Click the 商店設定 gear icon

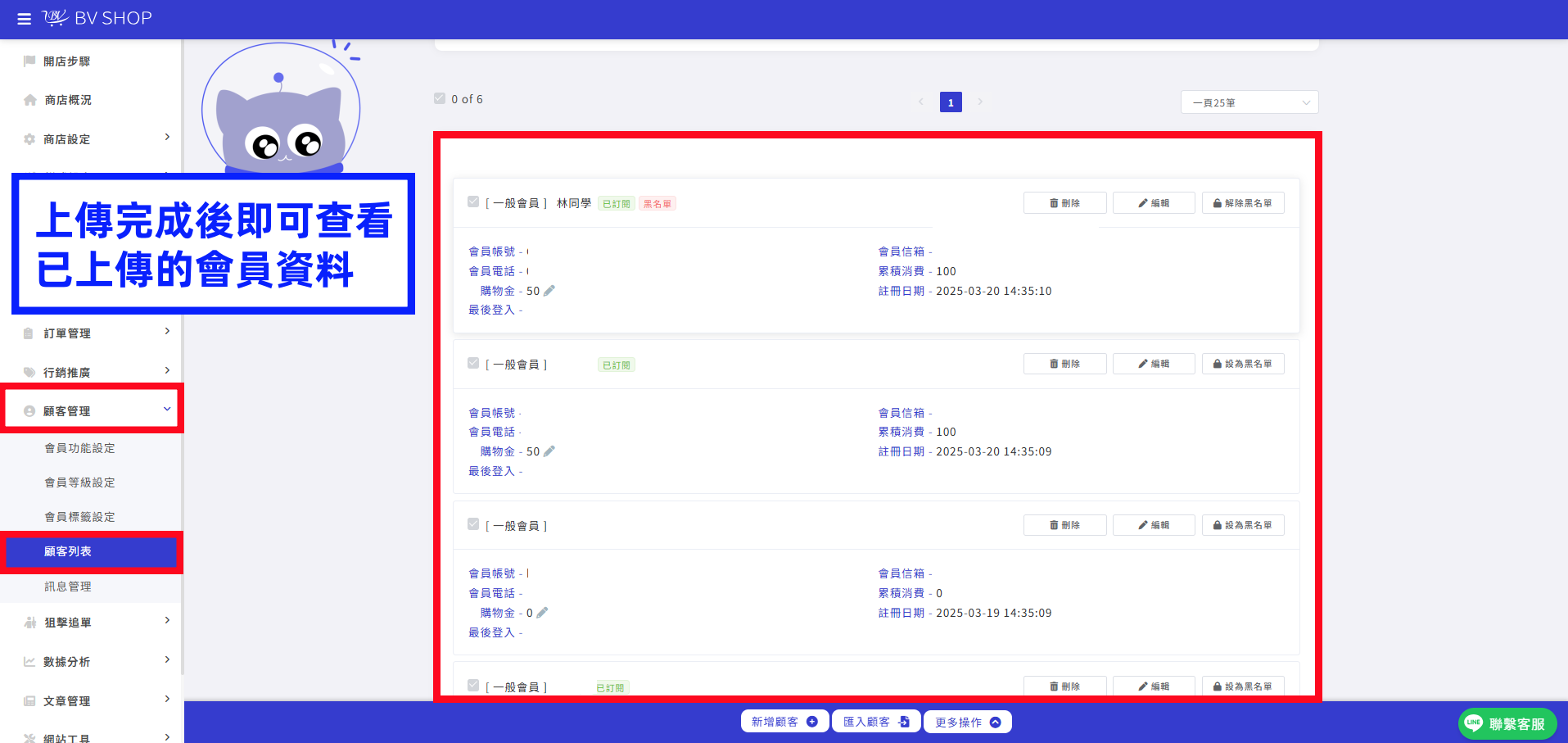(x=29, y=139)
